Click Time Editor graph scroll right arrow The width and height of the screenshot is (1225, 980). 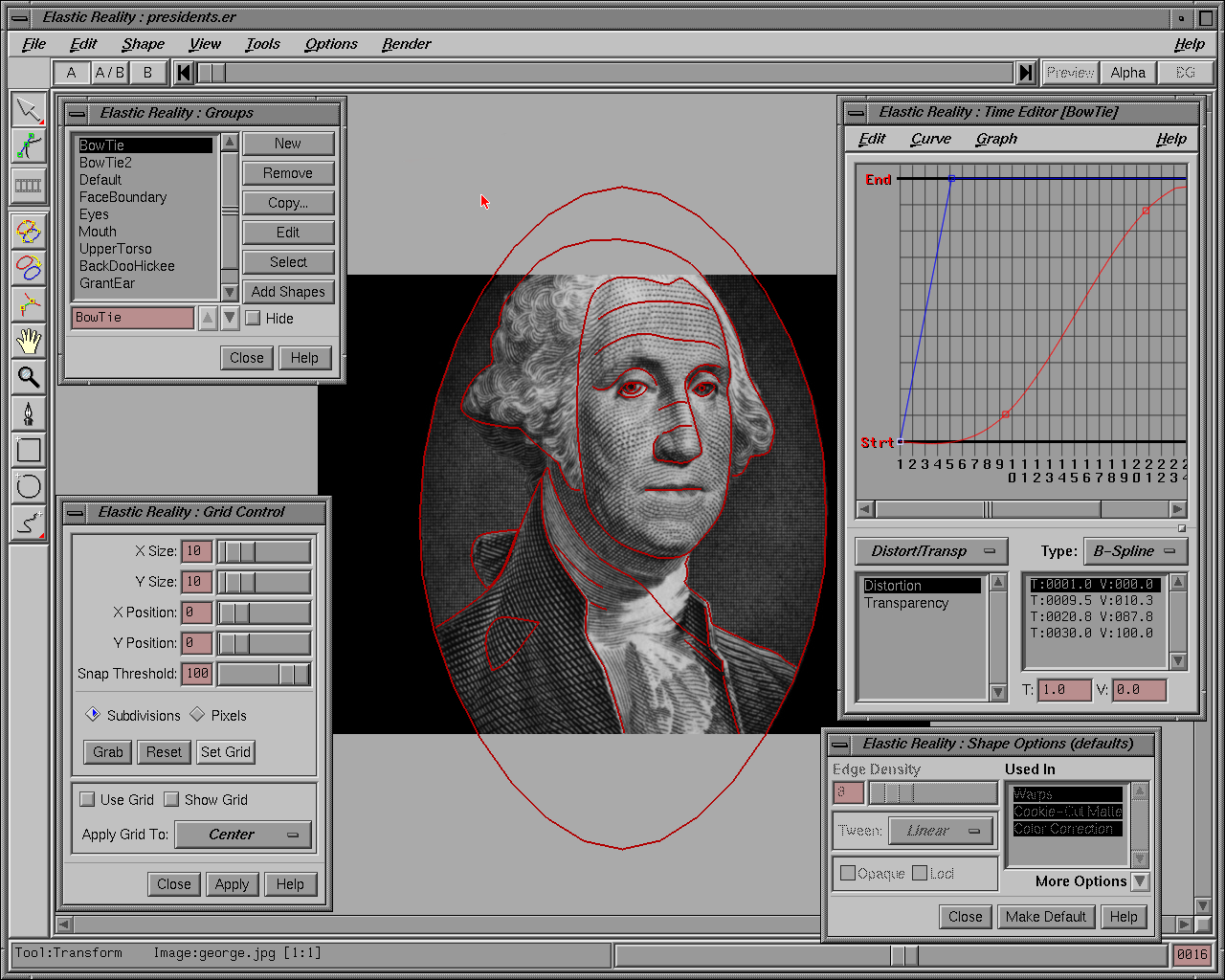coord(1178,509)
